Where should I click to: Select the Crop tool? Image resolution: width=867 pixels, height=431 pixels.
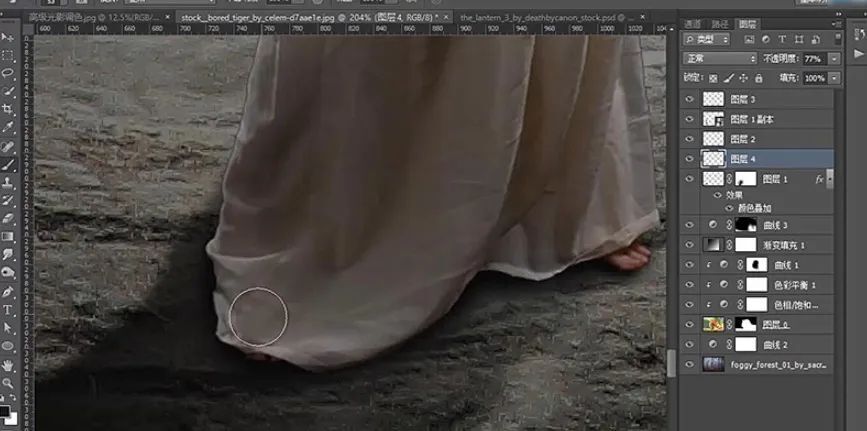(x=8, y=108)
